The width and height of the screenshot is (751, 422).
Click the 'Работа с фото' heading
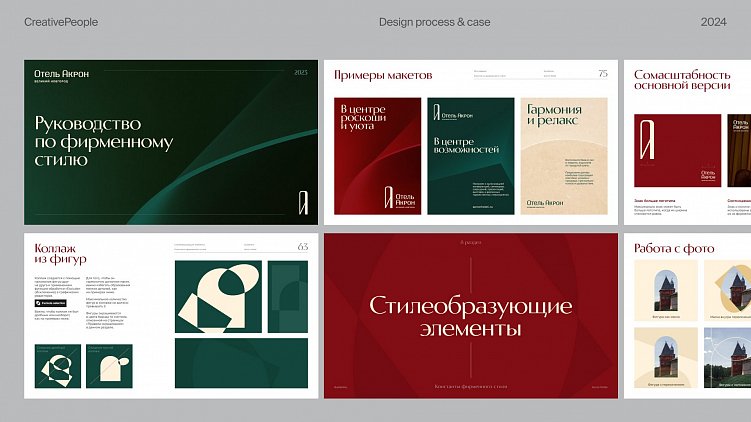[x=674, y=249]
